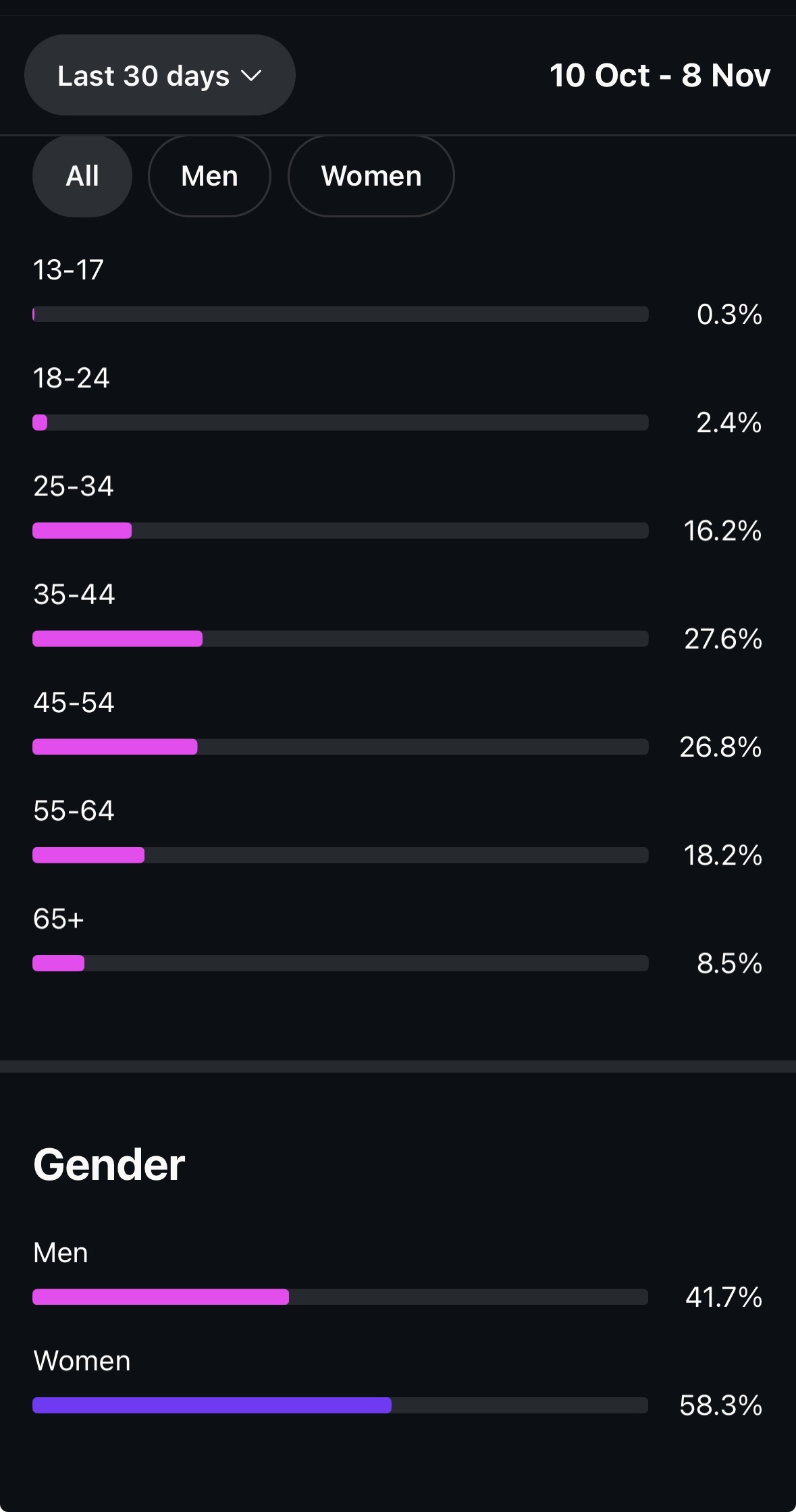Click the 10 Oct - 8 Nov date range

pos(659,75)
